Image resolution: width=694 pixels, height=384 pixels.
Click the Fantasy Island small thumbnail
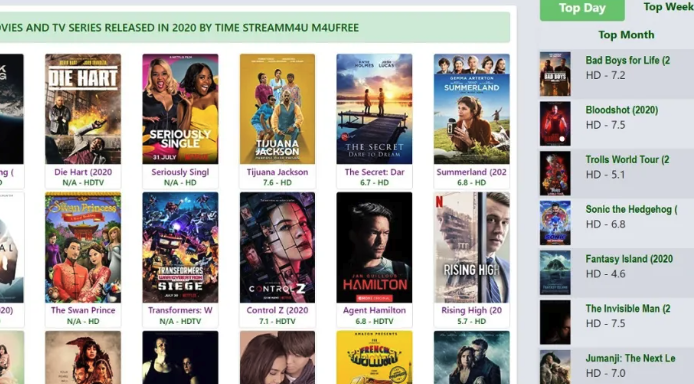[555, 273]
